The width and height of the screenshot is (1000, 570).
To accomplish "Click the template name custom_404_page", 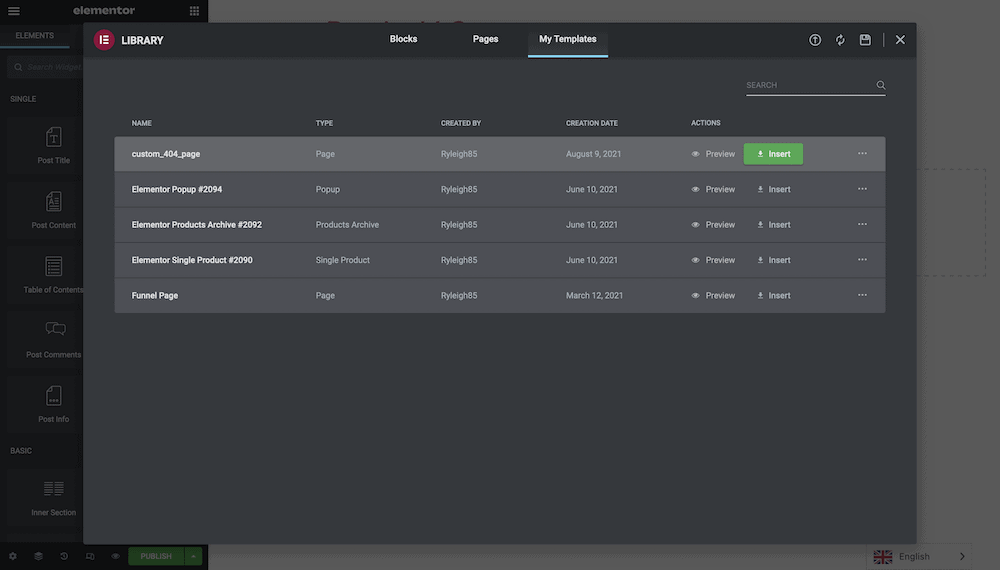I will (x=166, y=154).
